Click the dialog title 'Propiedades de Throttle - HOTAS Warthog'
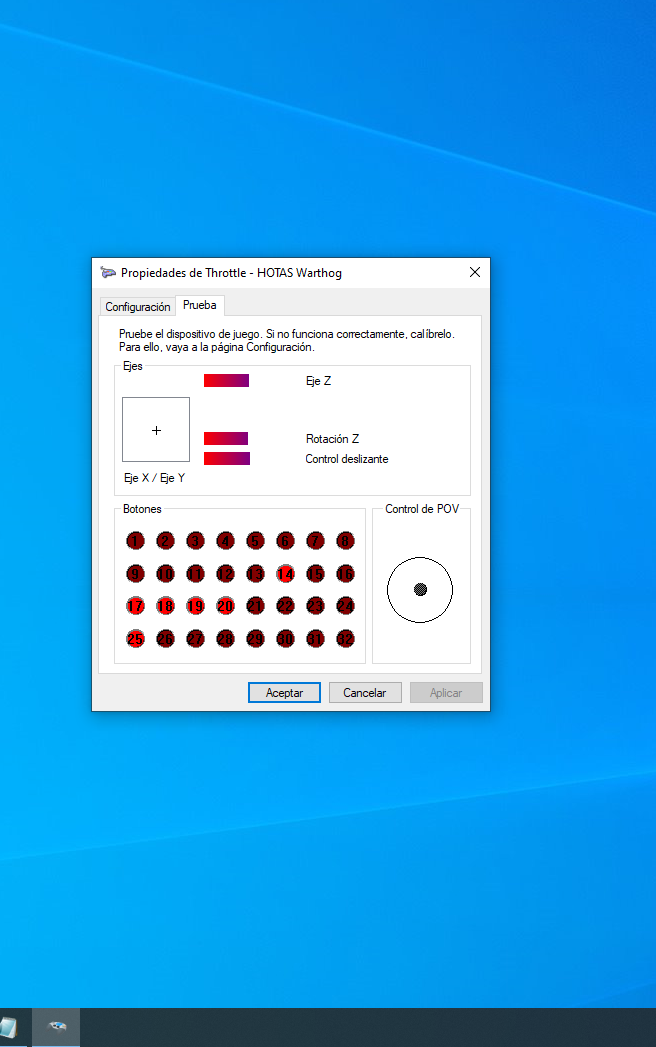 (231, 272)
